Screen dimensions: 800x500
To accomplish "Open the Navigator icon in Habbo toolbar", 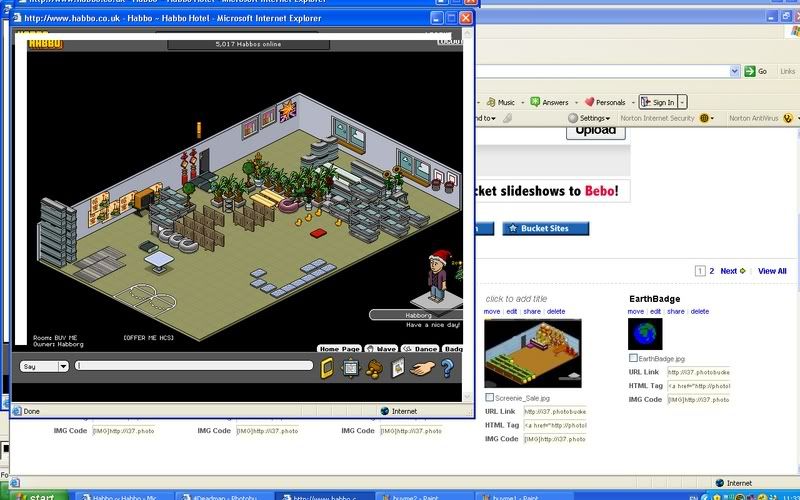I will click(x=350, y=368).
